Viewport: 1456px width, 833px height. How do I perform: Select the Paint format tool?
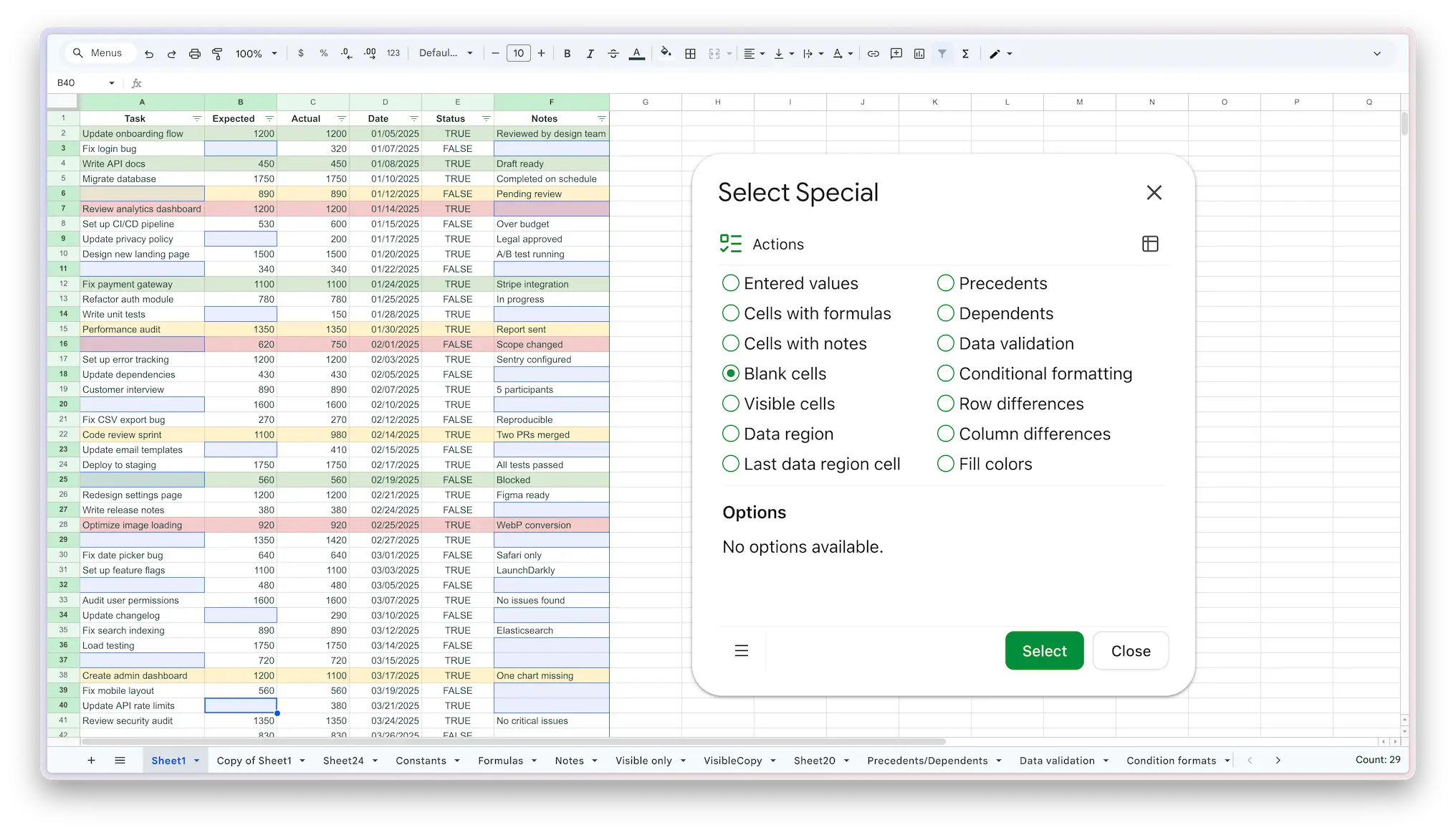[218, 54]
